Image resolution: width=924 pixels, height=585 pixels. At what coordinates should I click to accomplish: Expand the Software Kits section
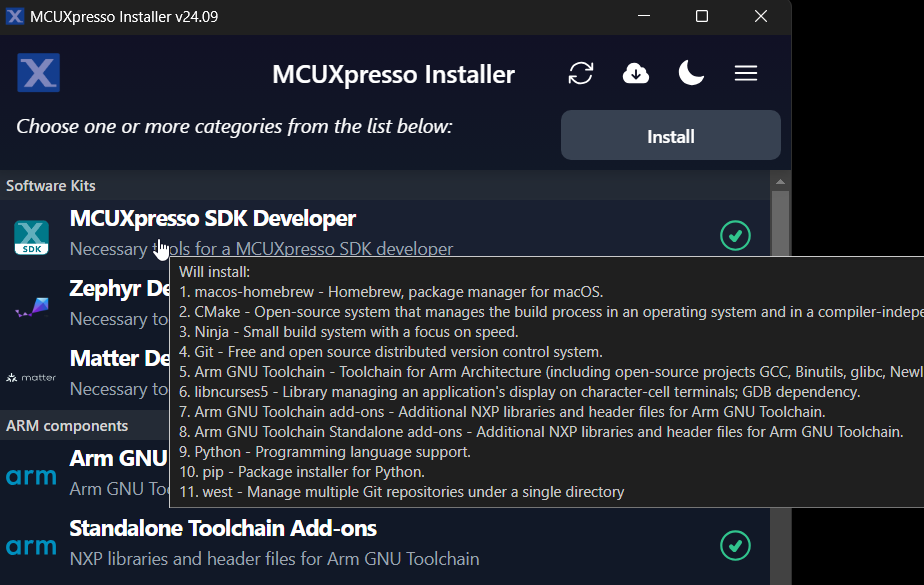(50, 185)
